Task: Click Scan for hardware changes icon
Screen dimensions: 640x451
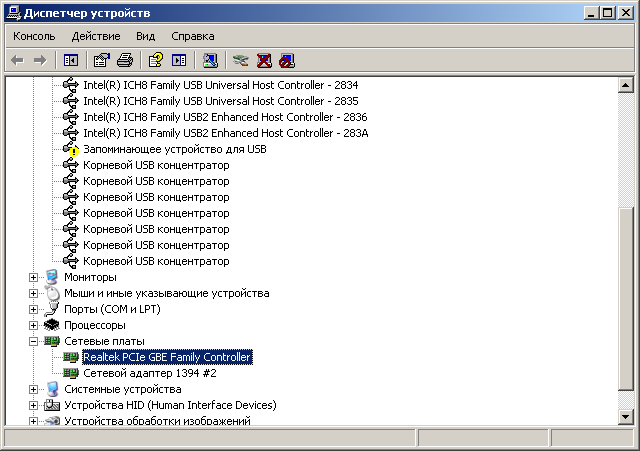Action: [210, 61]
